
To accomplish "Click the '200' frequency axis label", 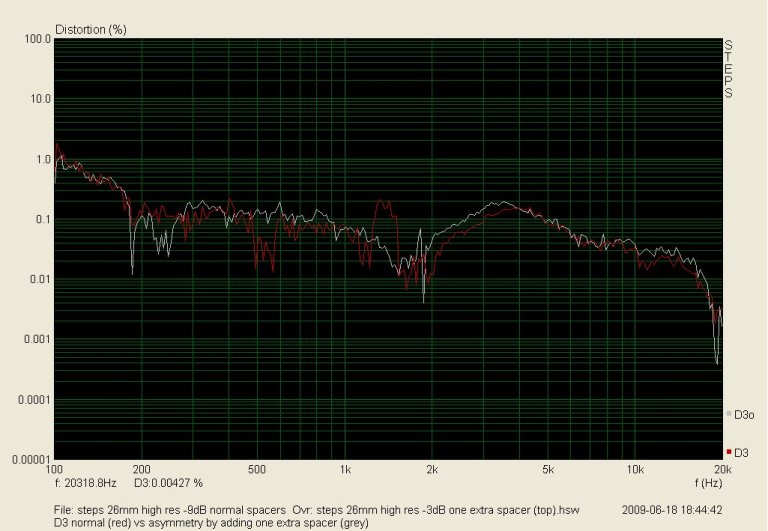I will pyautogui.click(x=142, y=470).
